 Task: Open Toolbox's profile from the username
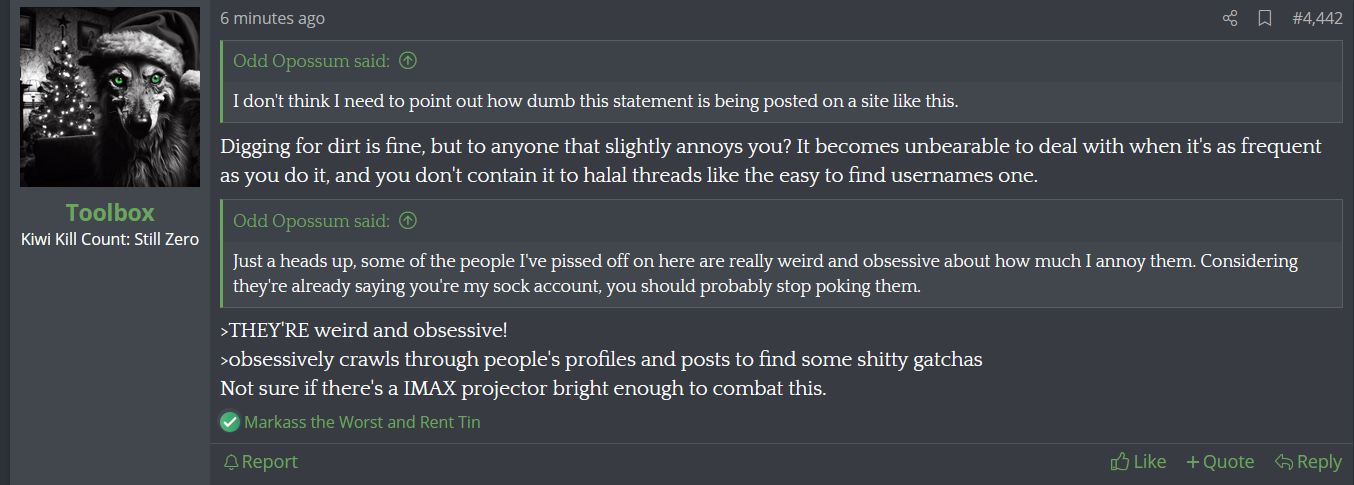(110, 212)
